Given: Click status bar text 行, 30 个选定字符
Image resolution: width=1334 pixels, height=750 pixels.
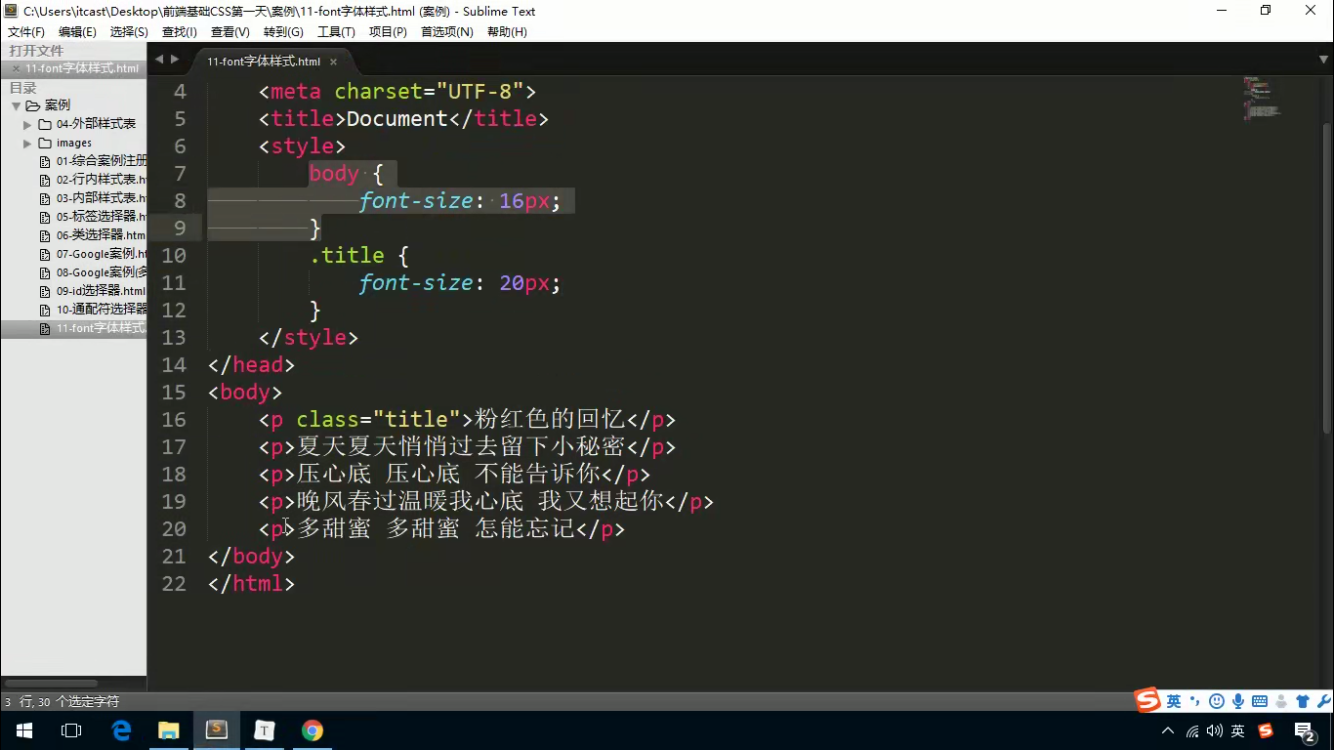Looking at the screenshot, I should tap(62, 702).
